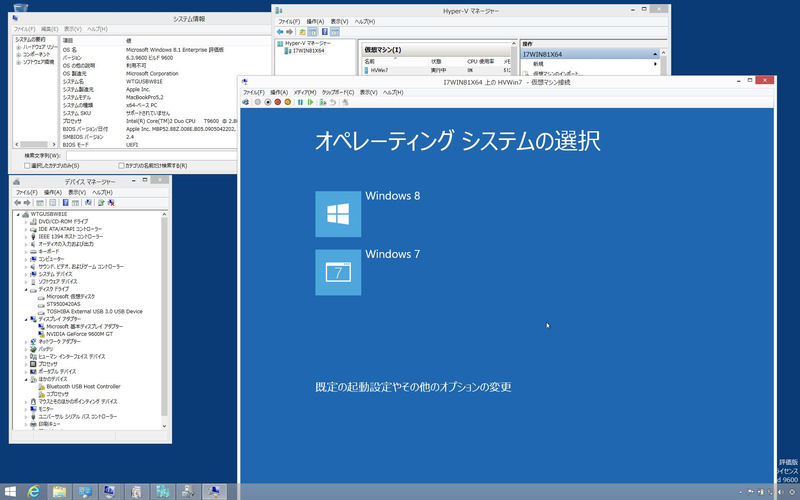
Task: Expand コンポーネント in System Information tree
Action: pos(18,54)
